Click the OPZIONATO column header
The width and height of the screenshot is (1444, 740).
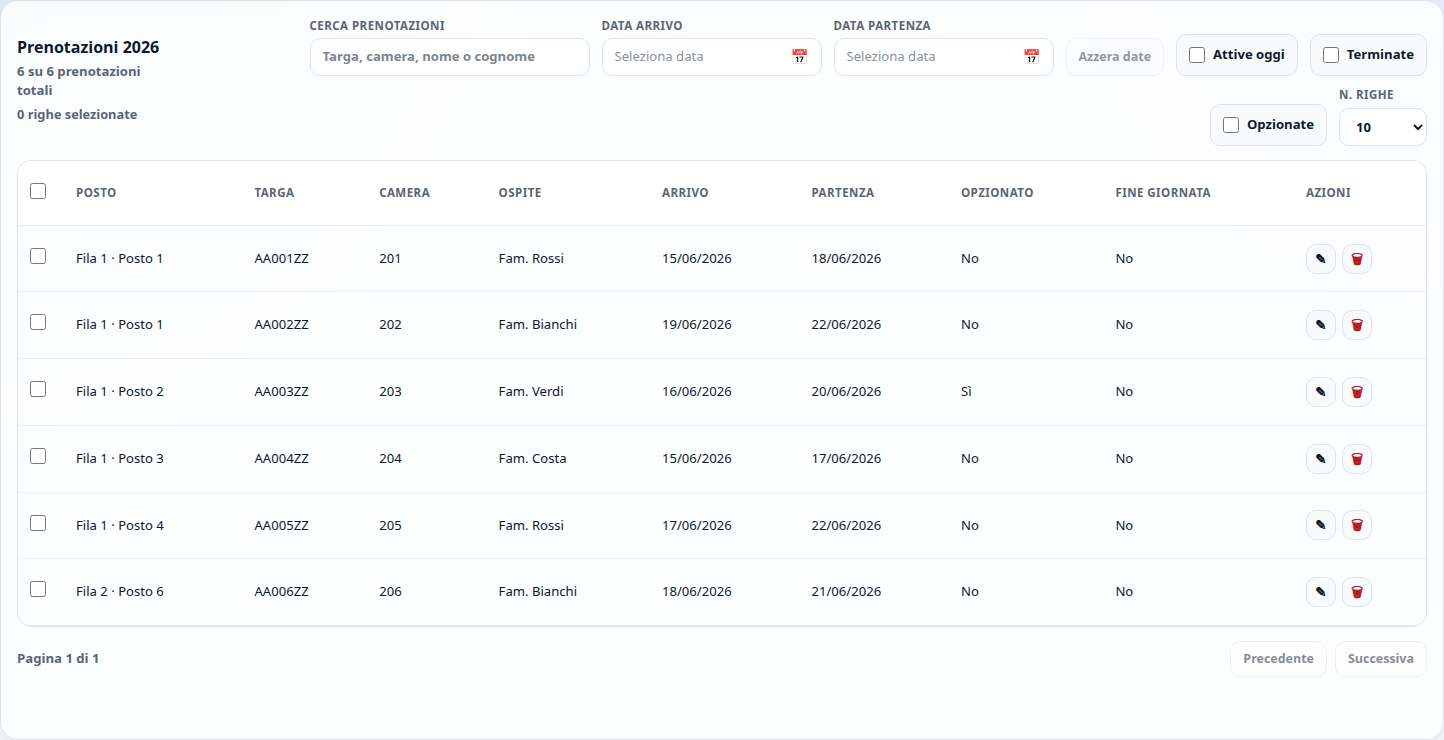pyautogui.click(x=997, y=193)
